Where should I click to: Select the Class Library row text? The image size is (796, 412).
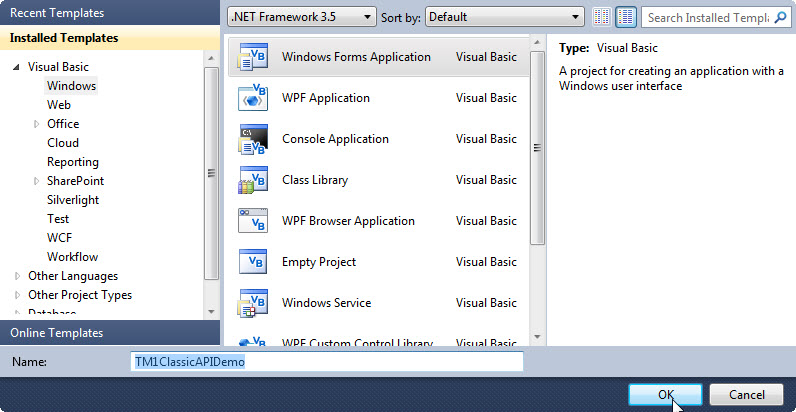[315, 180]
